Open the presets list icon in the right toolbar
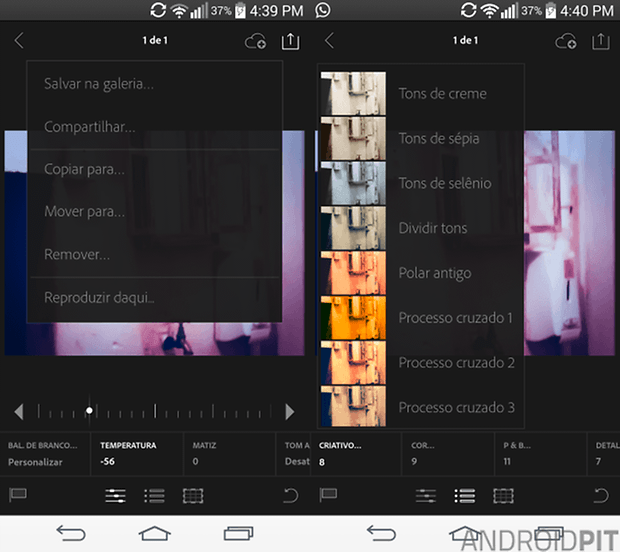The image size is (620, 552). [x=465, y=495]
